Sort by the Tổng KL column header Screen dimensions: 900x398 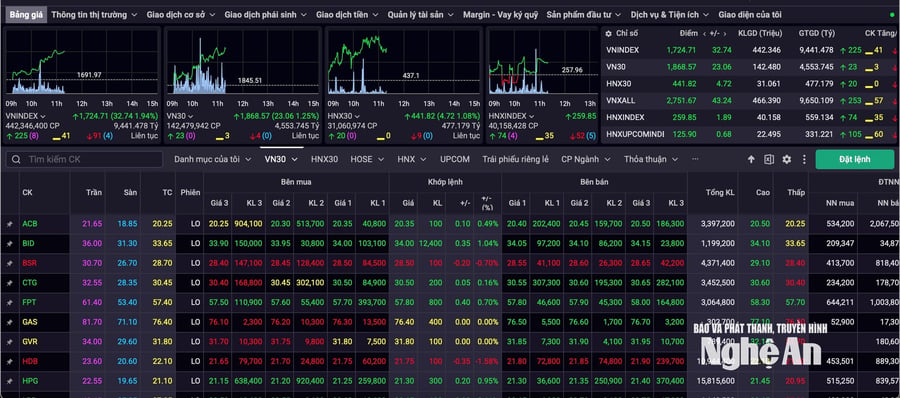(x=720, y=193)
